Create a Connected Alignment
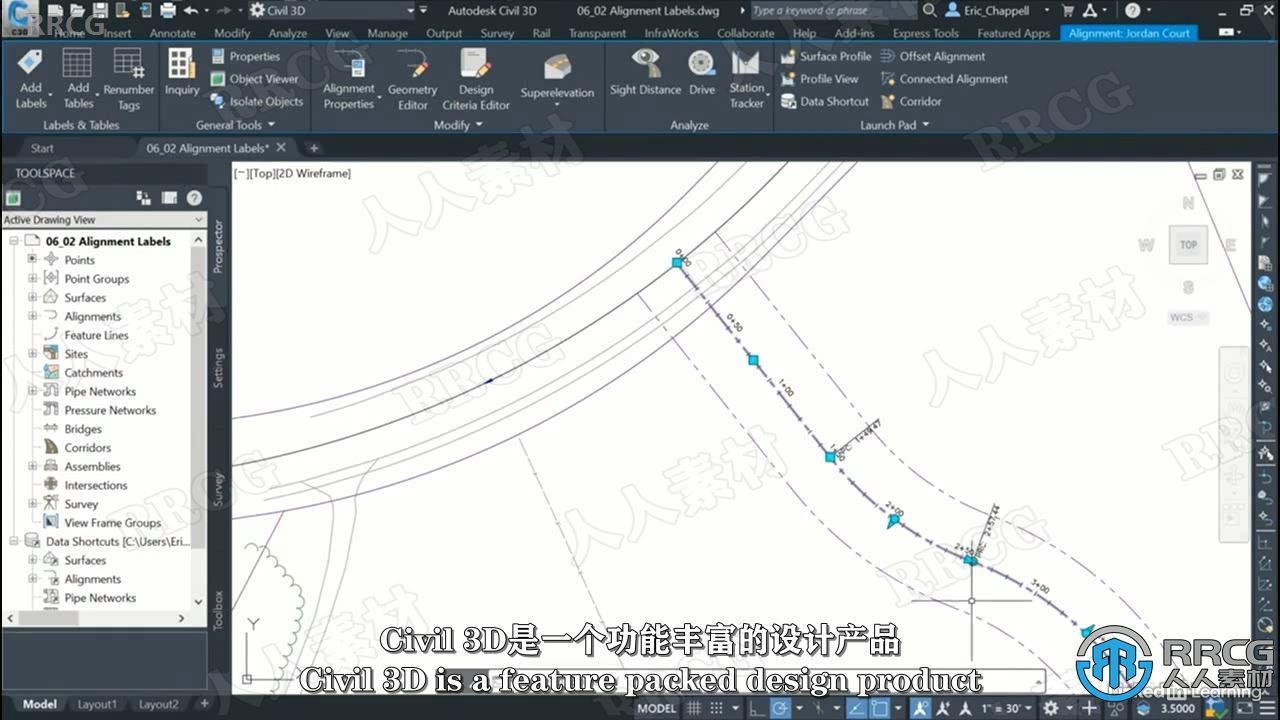Viewport: 1280px width, 720px height. tap(944, 79)
